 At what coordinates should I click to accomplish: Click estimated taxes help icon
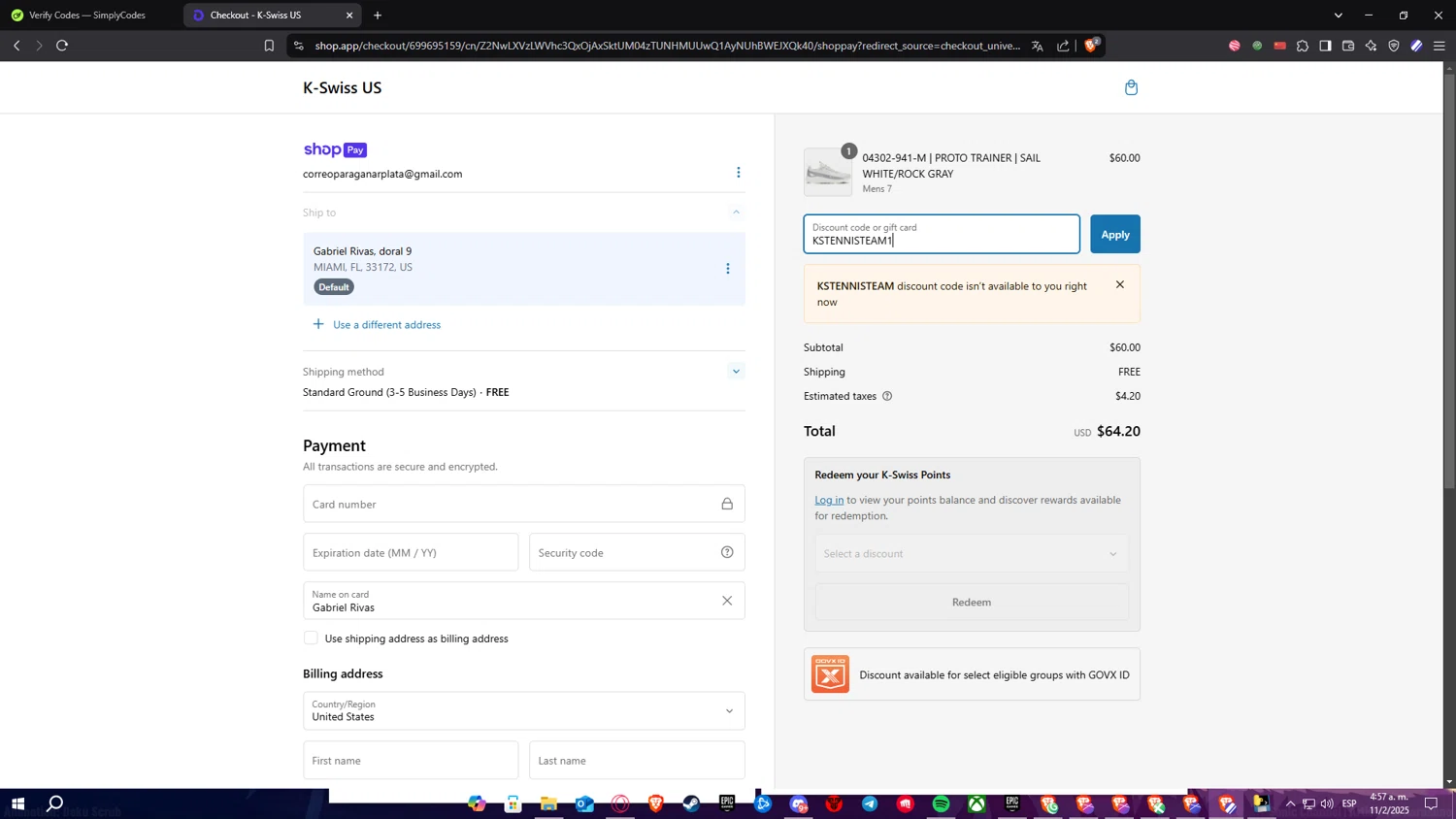887,396
